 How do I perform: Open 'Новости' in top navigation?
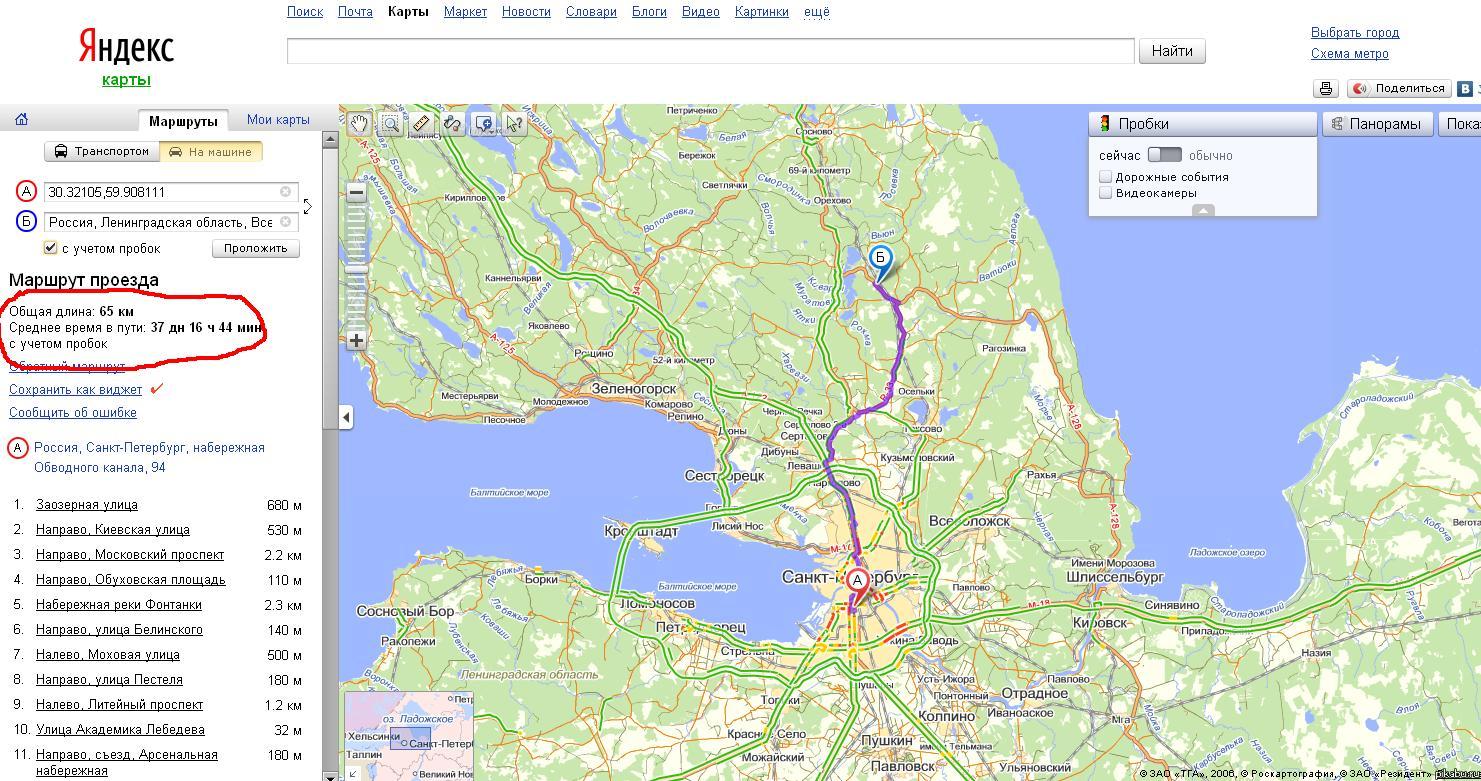point(526,12)
